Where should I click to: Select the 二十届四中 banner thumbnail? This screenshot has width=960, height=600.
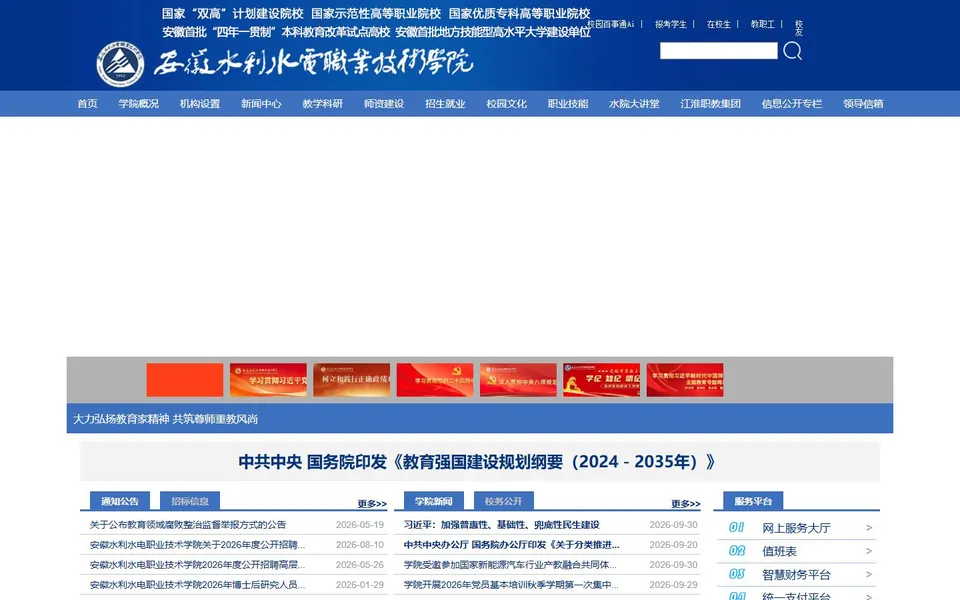click(435, 380)
